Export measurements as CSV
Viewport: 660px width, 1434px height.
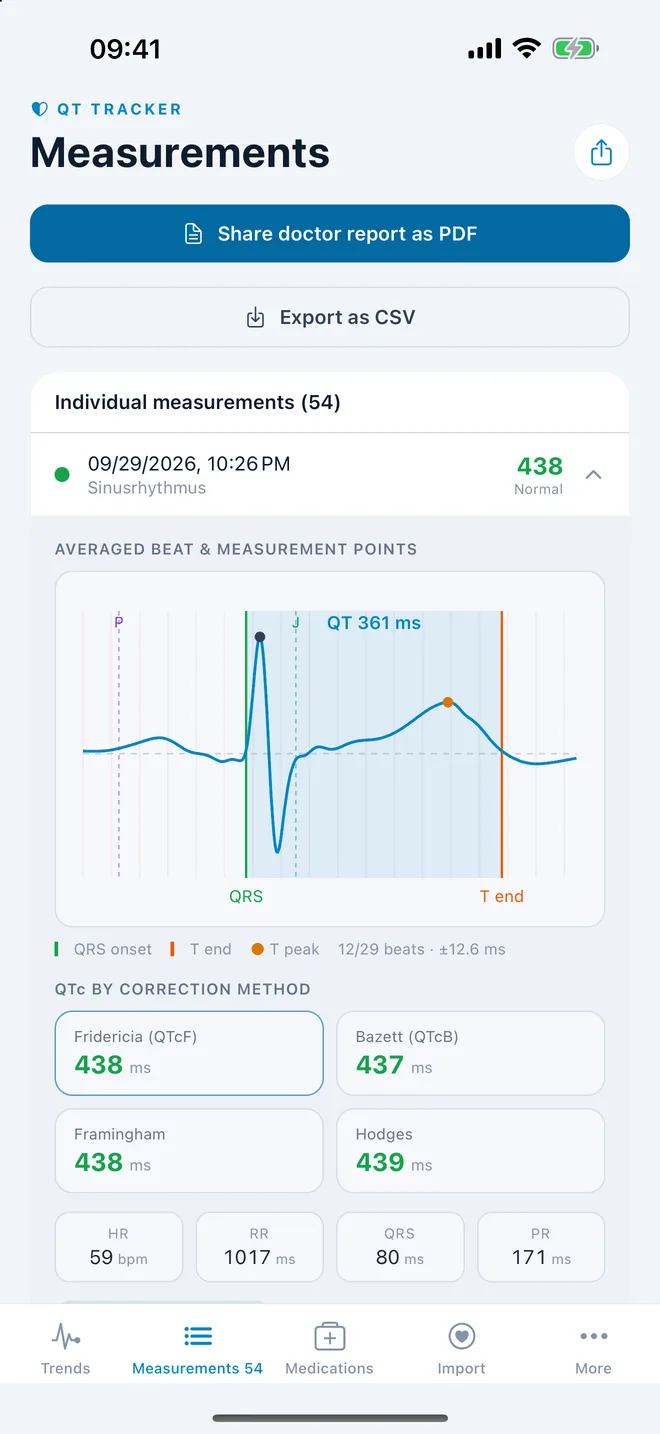330,318
